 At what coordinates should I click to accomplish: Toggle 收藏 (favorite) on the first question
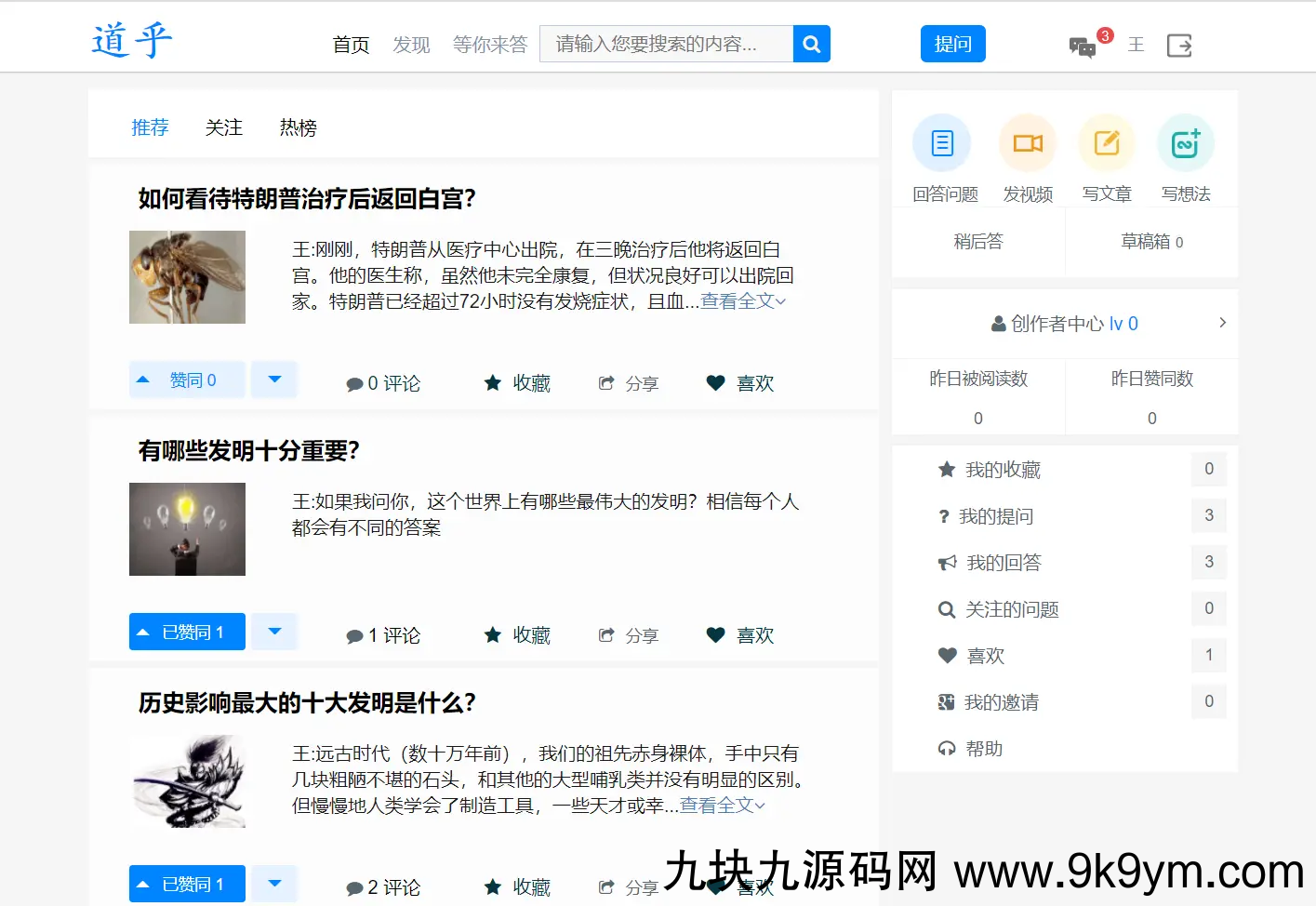516,382
